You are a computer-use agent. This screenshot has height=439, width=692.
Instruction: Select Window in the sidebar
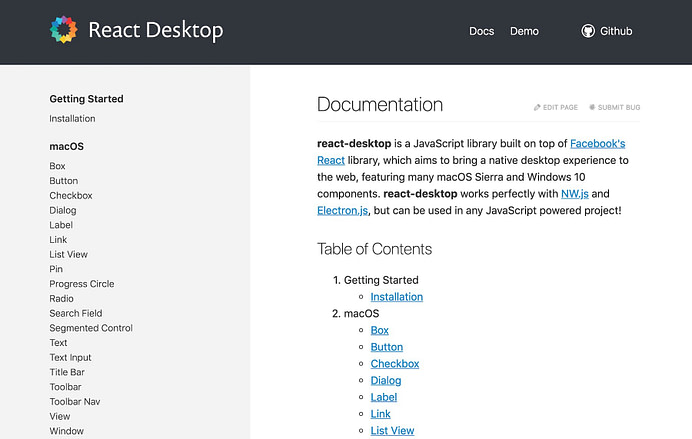click(x=67, y=431)
